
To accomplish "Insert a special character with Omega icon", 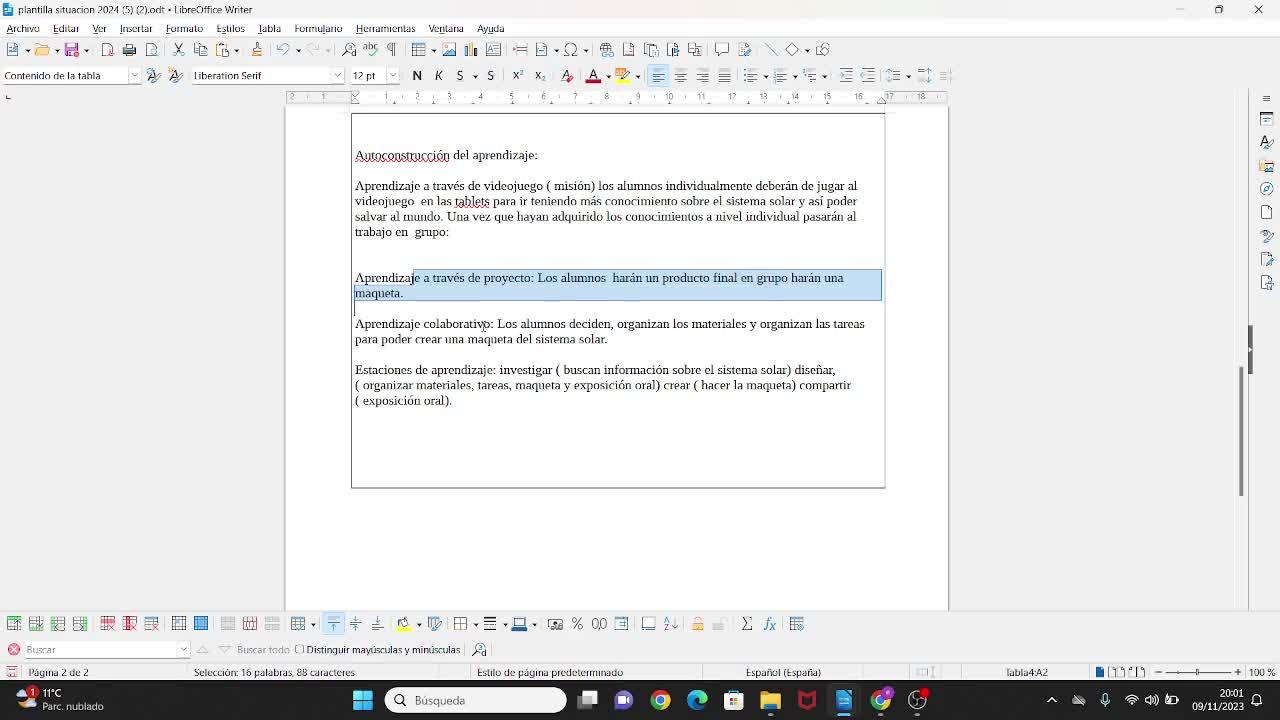I will click(x=570, y=50).
